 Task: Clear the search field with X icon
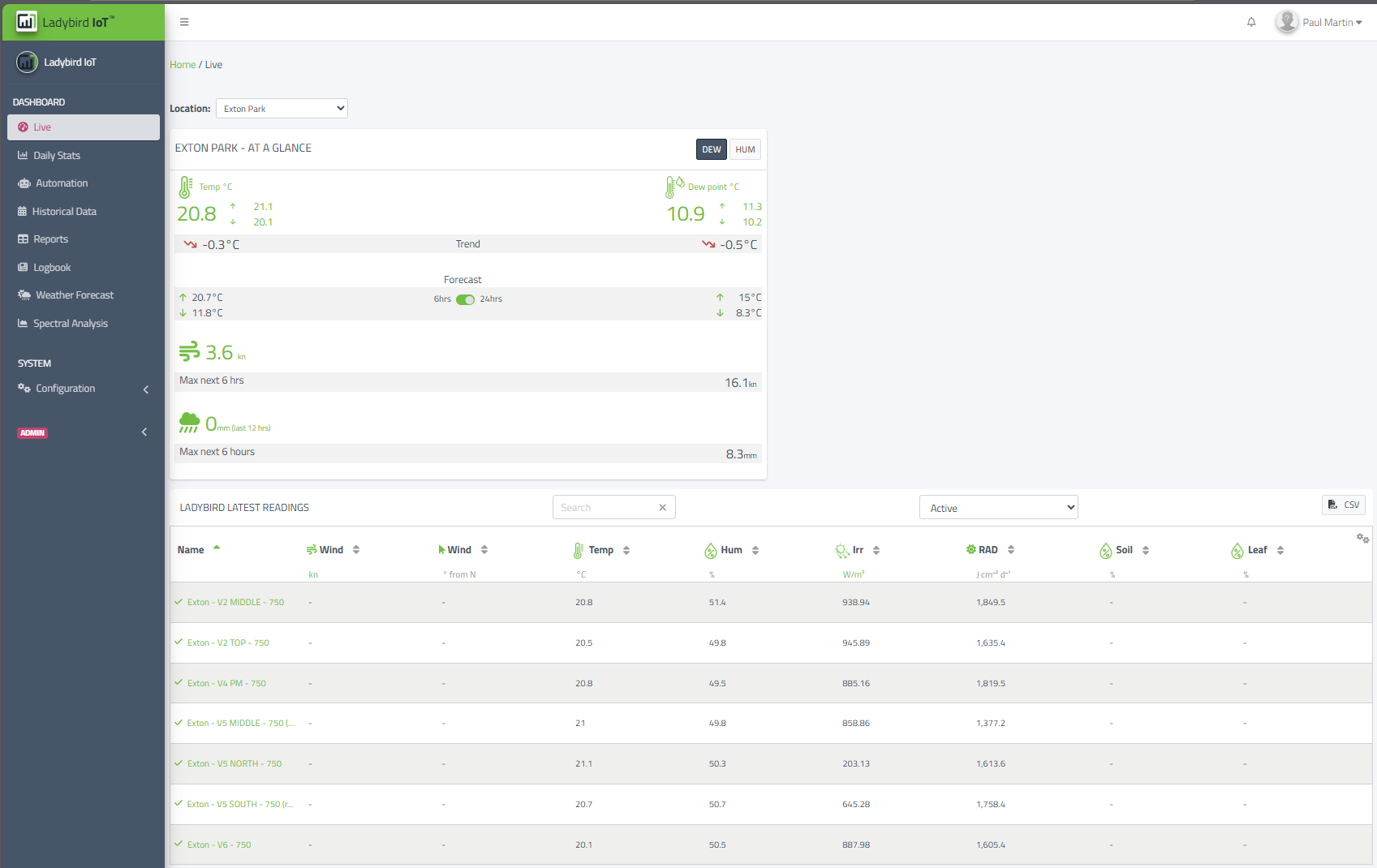662,508
